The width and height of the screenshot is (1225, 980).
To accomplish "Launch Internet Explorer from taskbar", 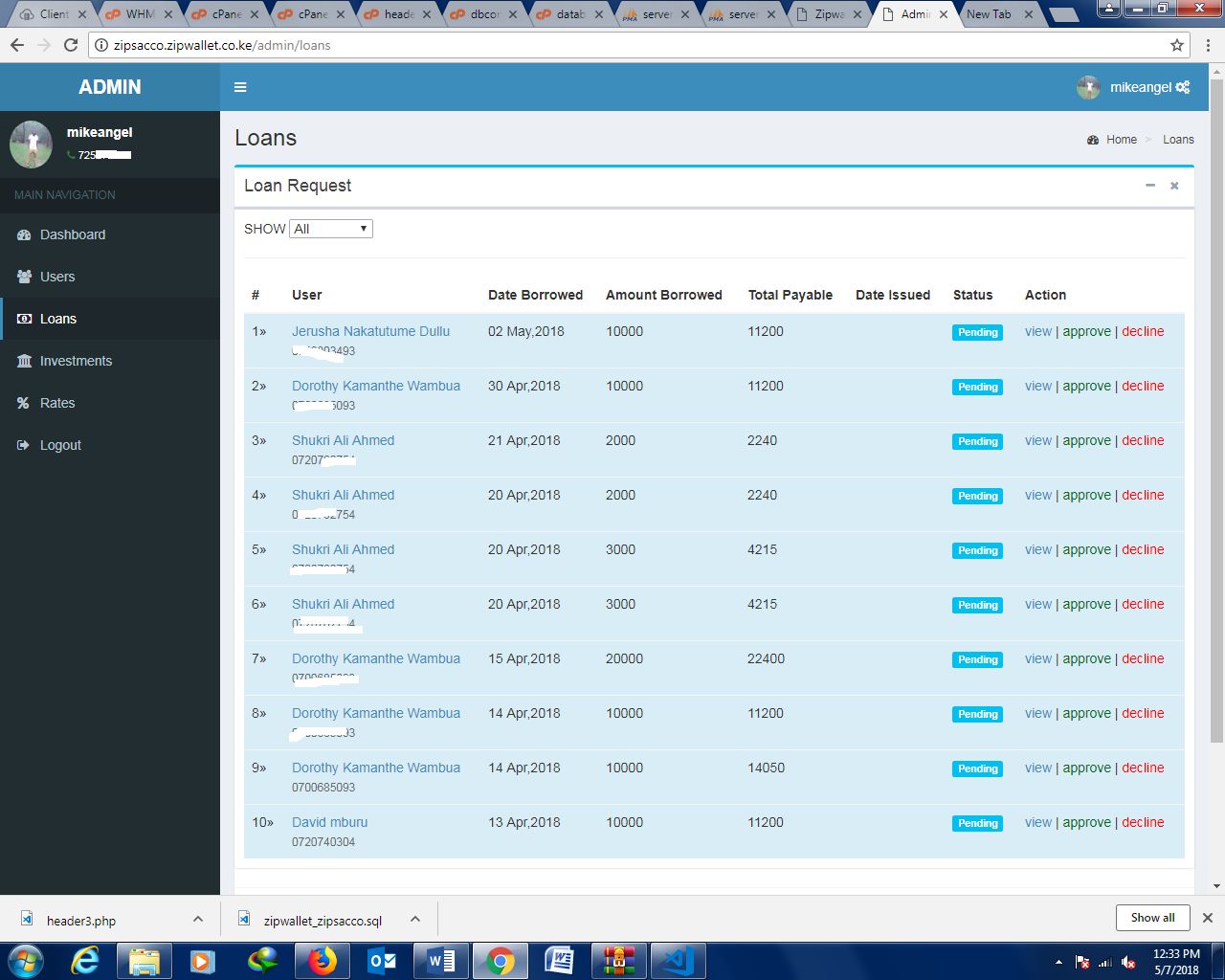I will click(85, 961).
